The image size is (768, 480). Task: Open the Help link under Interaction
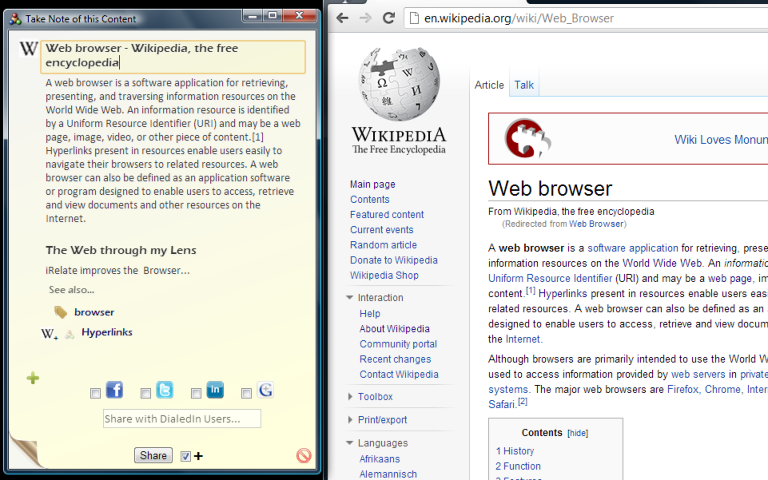tap(370, 313)
